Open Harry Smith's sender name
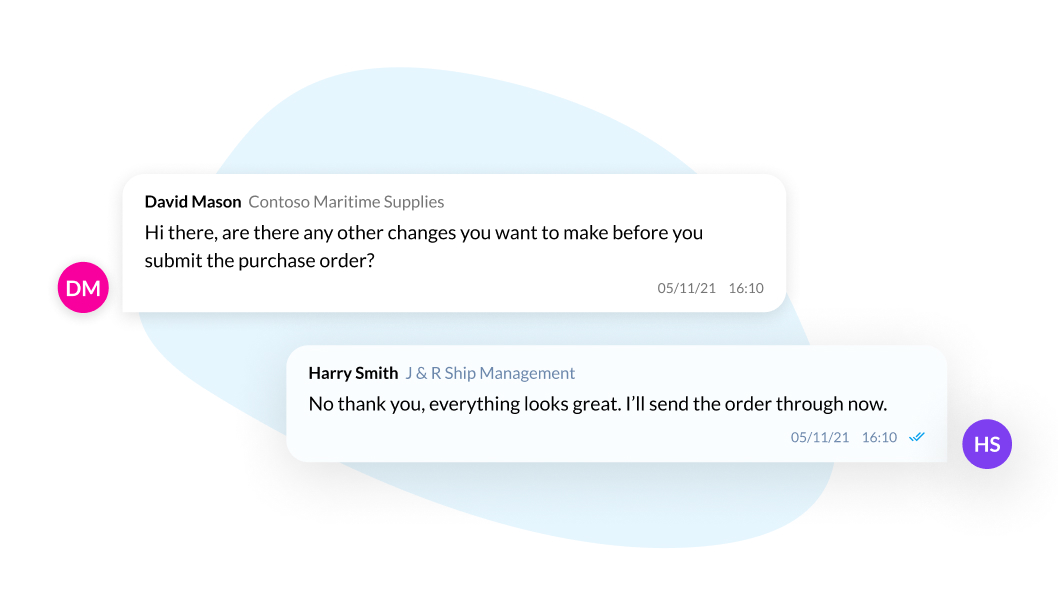 (x=353, y=373)
